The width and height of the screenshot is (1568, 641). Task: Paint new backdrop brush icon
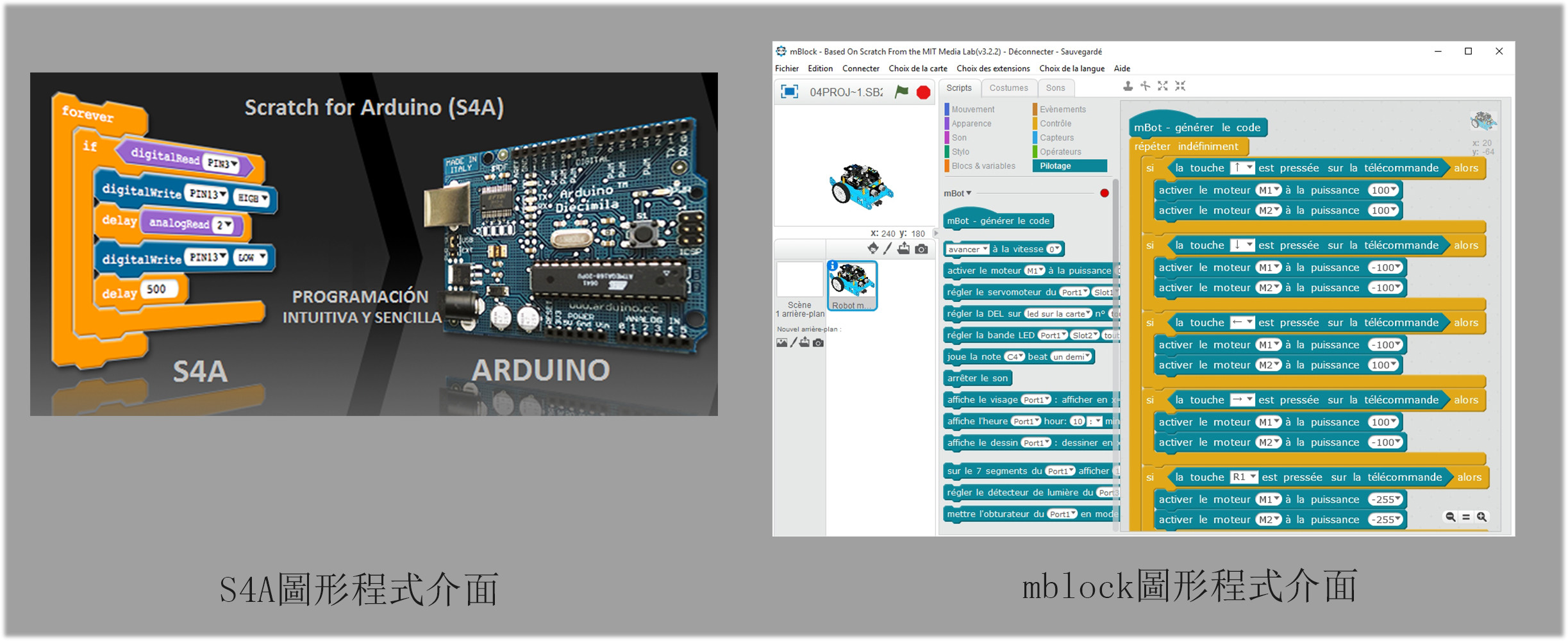[794, 343]
